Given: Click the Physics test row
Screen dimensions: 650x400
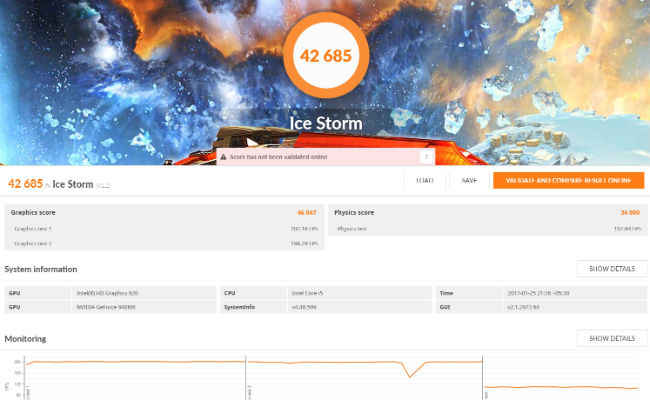Looking at the screenshot, I should point(488,228).
